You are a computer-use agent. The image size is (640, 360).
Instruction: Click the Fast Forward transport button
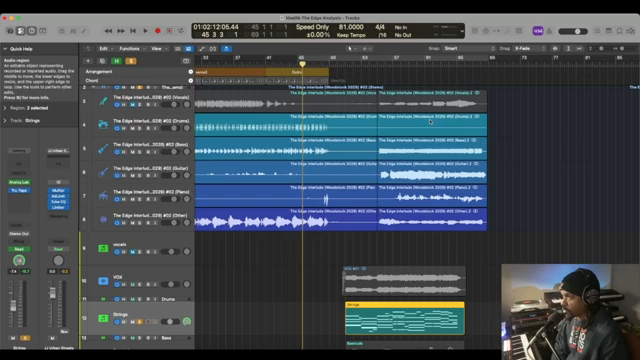point(121,31)
